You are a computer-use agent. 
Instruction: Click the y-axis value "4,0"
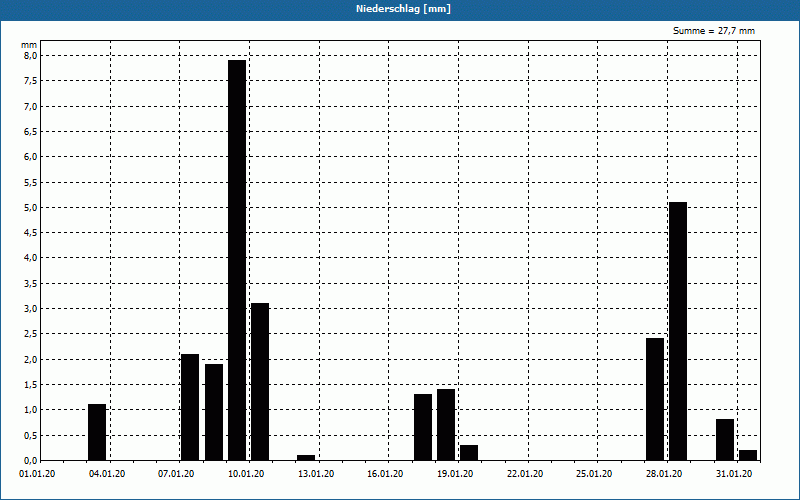30,258
